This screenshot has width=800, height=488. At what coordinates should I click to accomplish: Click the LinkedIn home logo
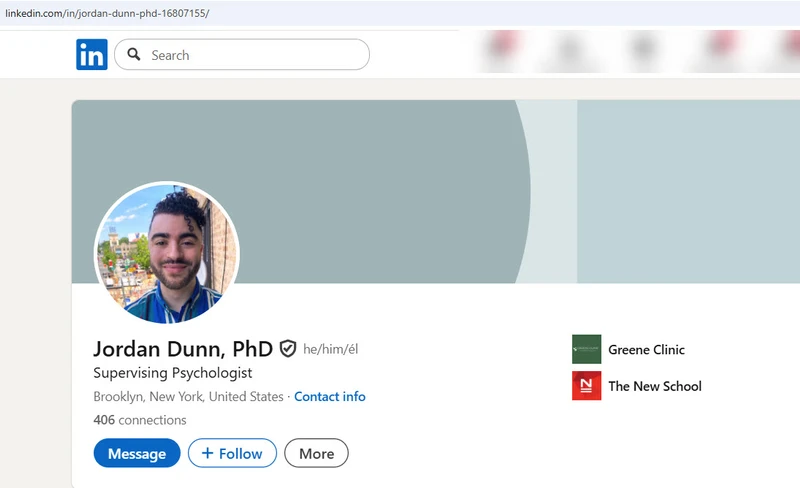pos(91,55)
